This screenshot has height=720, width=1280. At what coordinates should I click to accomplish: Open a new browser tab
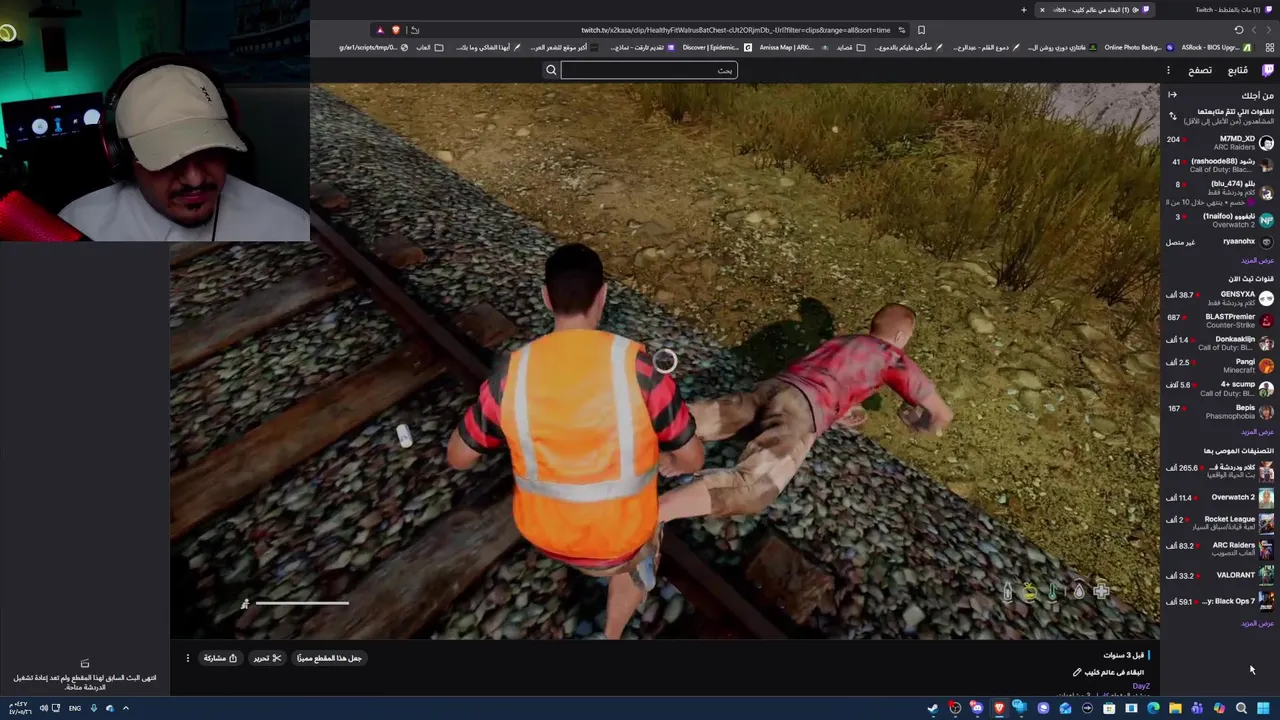pos(1023,10)
